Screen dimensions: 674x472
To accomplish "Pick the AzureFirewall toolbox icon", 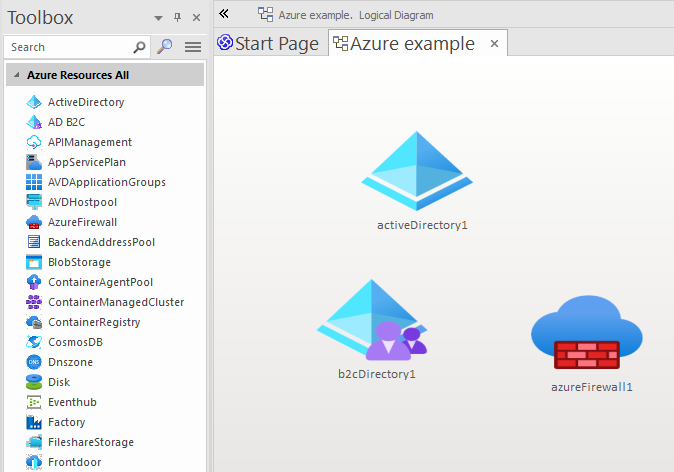I will click(x=34, y=222).
